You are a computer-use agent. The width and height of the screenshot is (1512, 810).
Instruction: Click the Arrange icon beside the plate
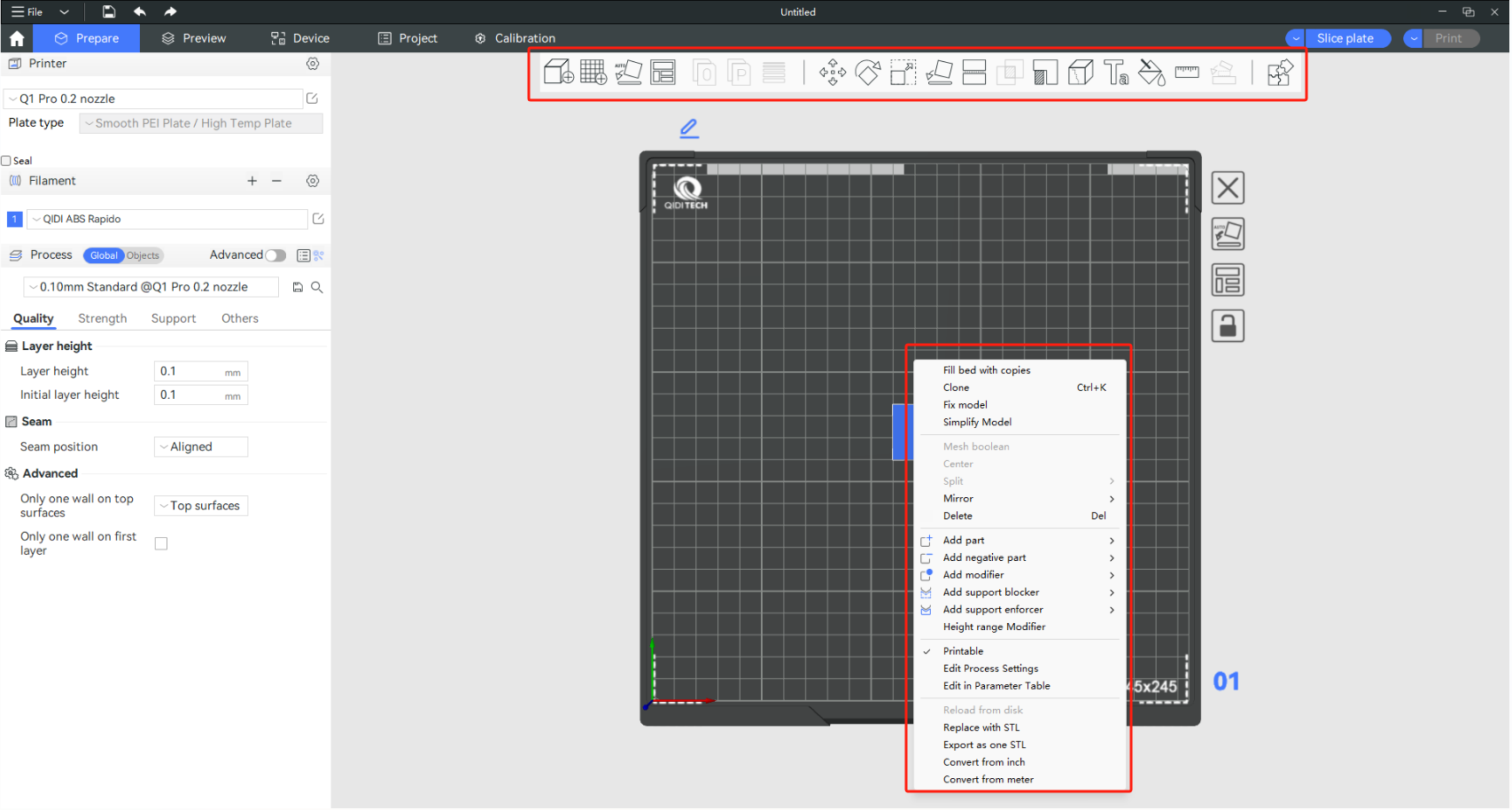(x=1228, y=279)
